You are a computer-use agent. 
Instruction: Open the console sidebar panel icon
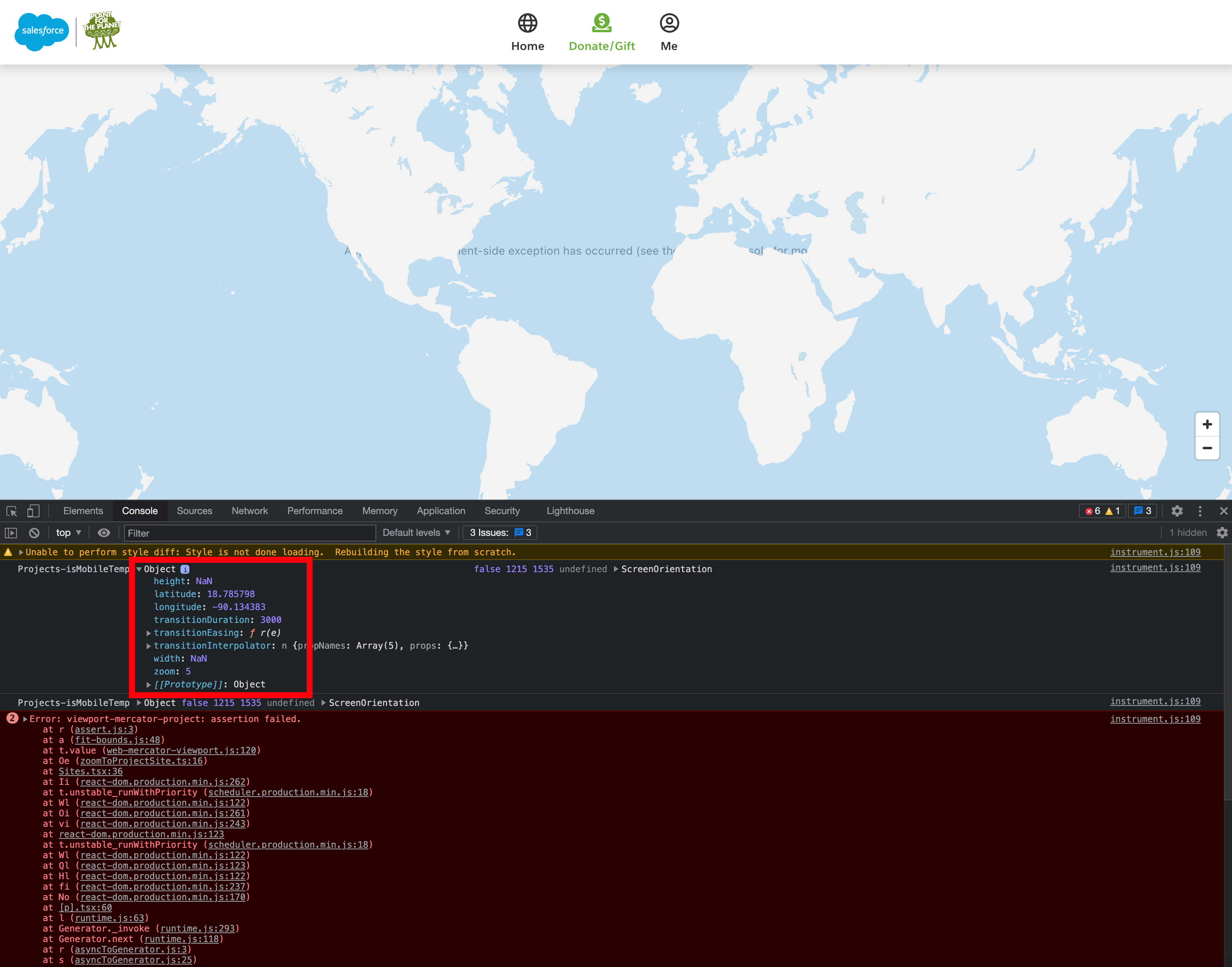11,532
